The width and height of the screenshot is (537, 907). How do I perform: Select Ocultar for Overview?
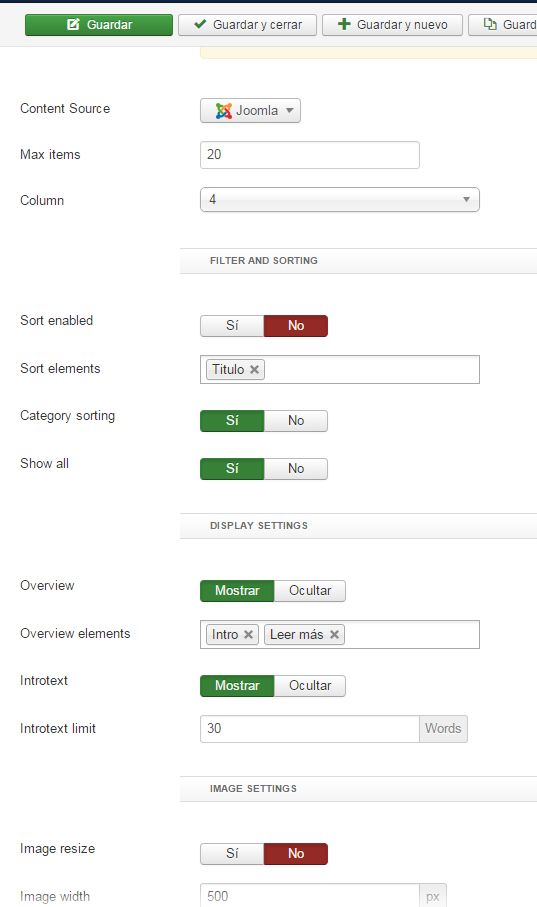[310, 591]
